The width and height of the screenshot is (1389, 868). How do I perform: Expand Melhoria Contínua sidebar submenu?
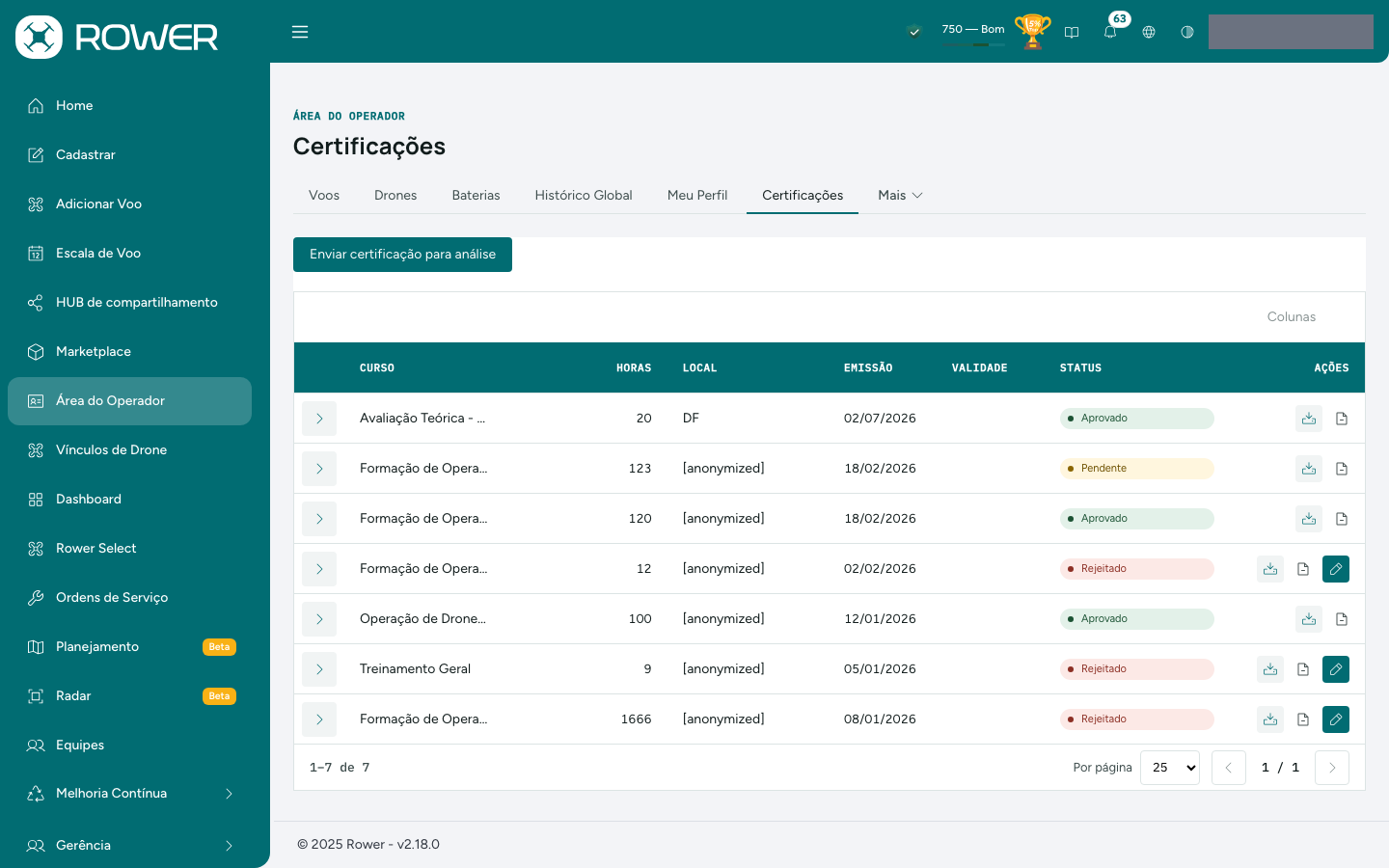(129, 794)
